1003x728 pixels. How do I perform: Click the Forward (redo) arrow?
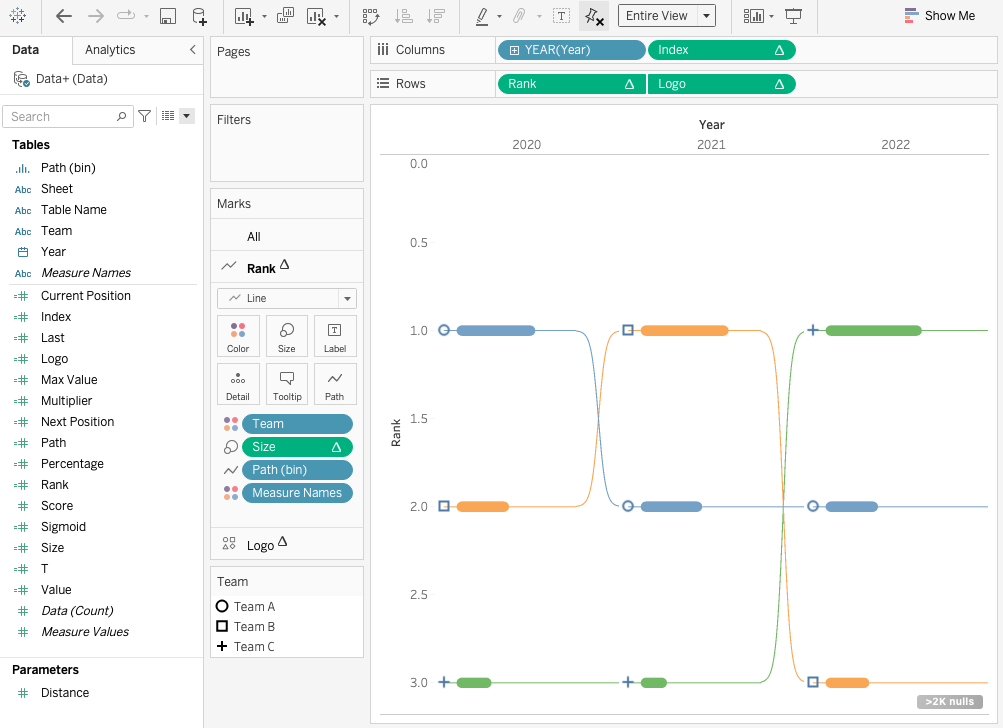click(95, 16)
